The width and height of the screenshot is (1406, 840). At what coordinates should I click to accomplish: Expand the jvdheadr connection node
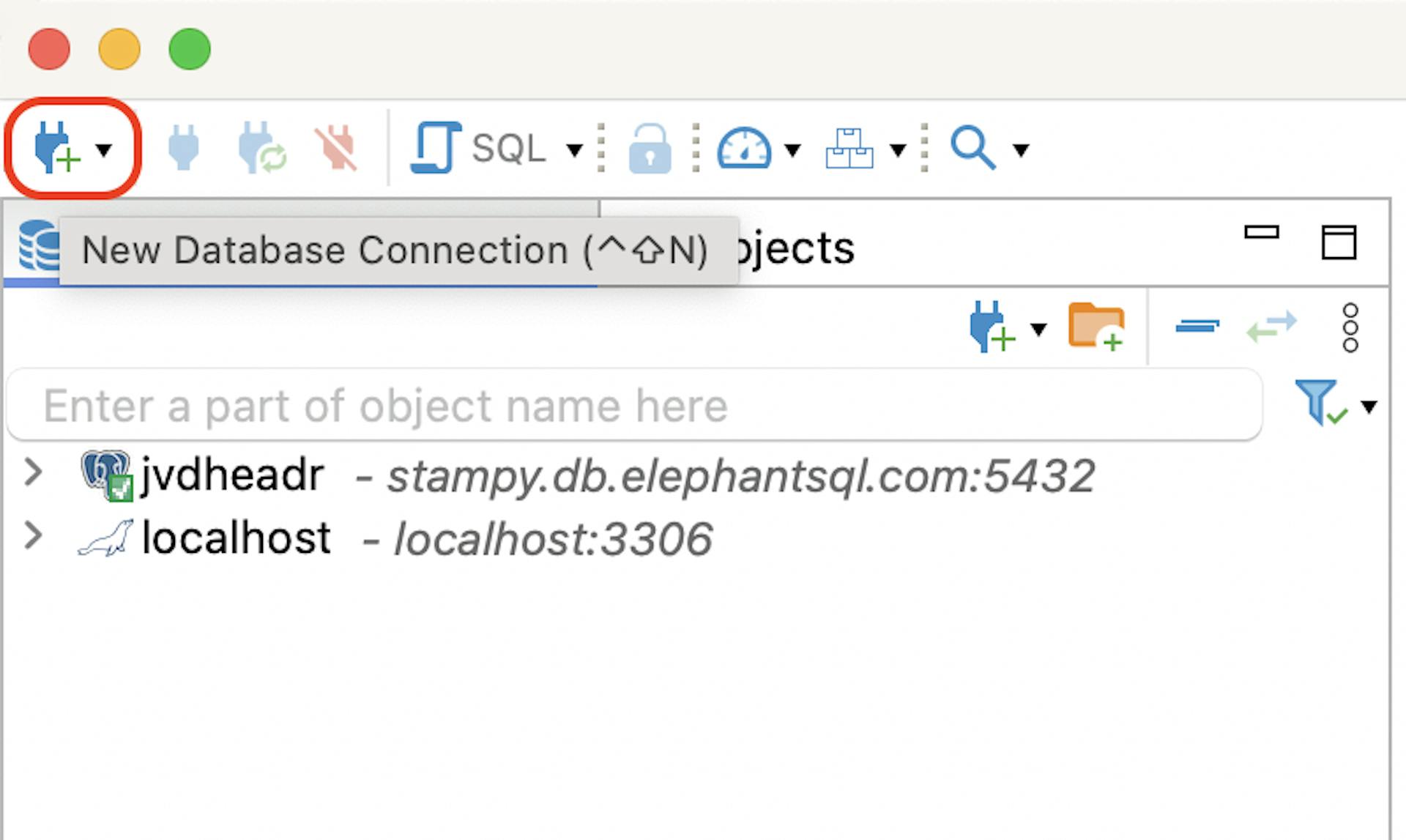coord(33,473)
